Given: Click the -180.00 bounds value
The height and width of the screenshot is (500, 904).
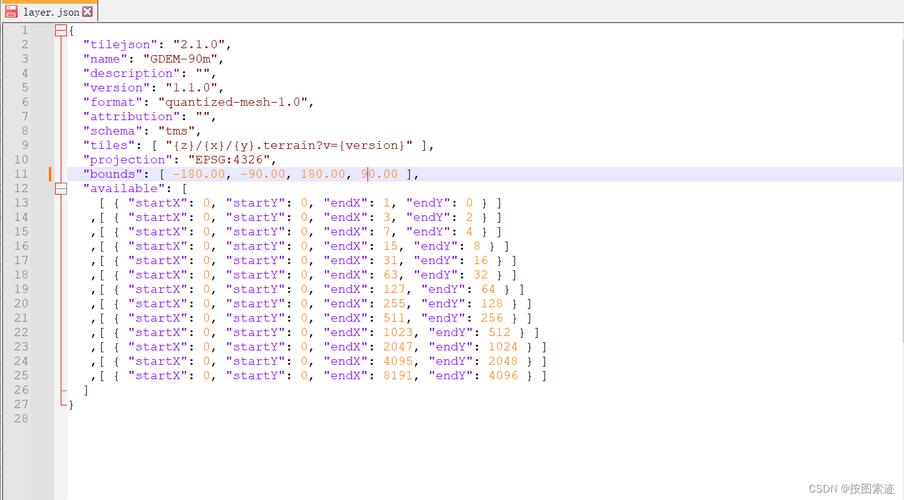Looking at the screenshot, I should pos(199,174).
